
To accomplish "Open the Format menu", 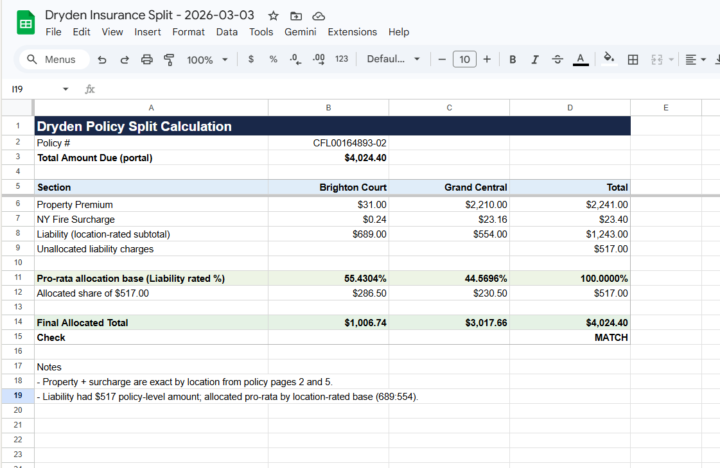I will [x=188, y=32].
